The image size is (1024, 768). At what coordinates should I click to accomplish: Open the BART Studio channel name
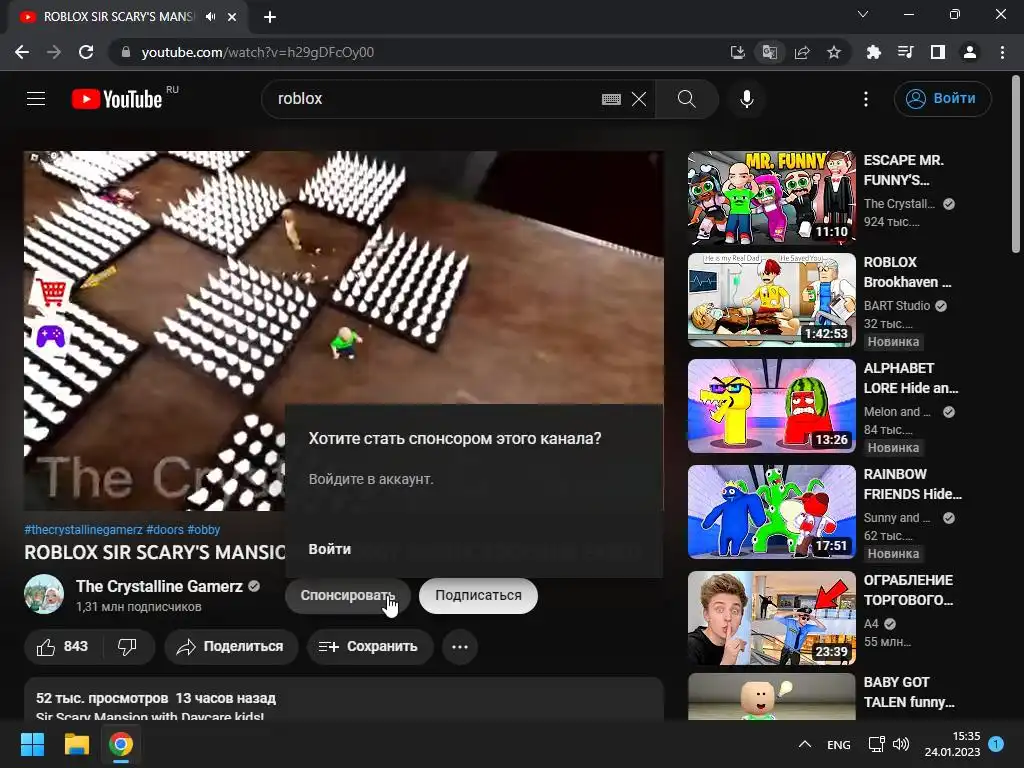(897, 306)
